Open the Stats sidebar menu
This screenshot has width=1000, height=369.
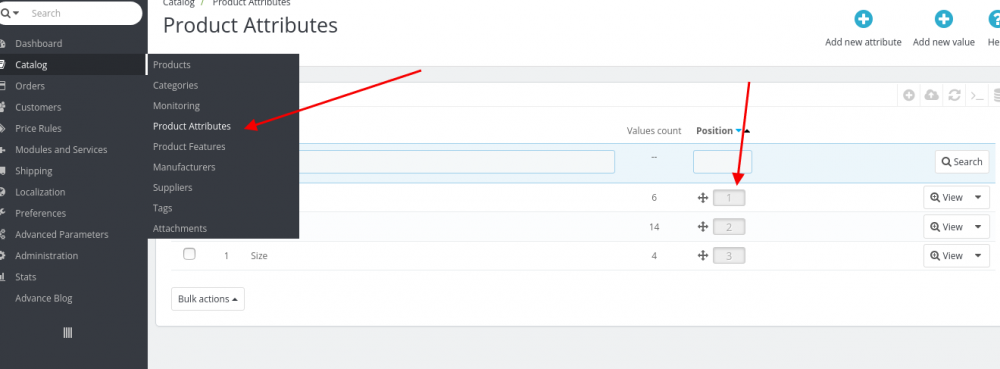pyautogui.click(x=26, y=277)
